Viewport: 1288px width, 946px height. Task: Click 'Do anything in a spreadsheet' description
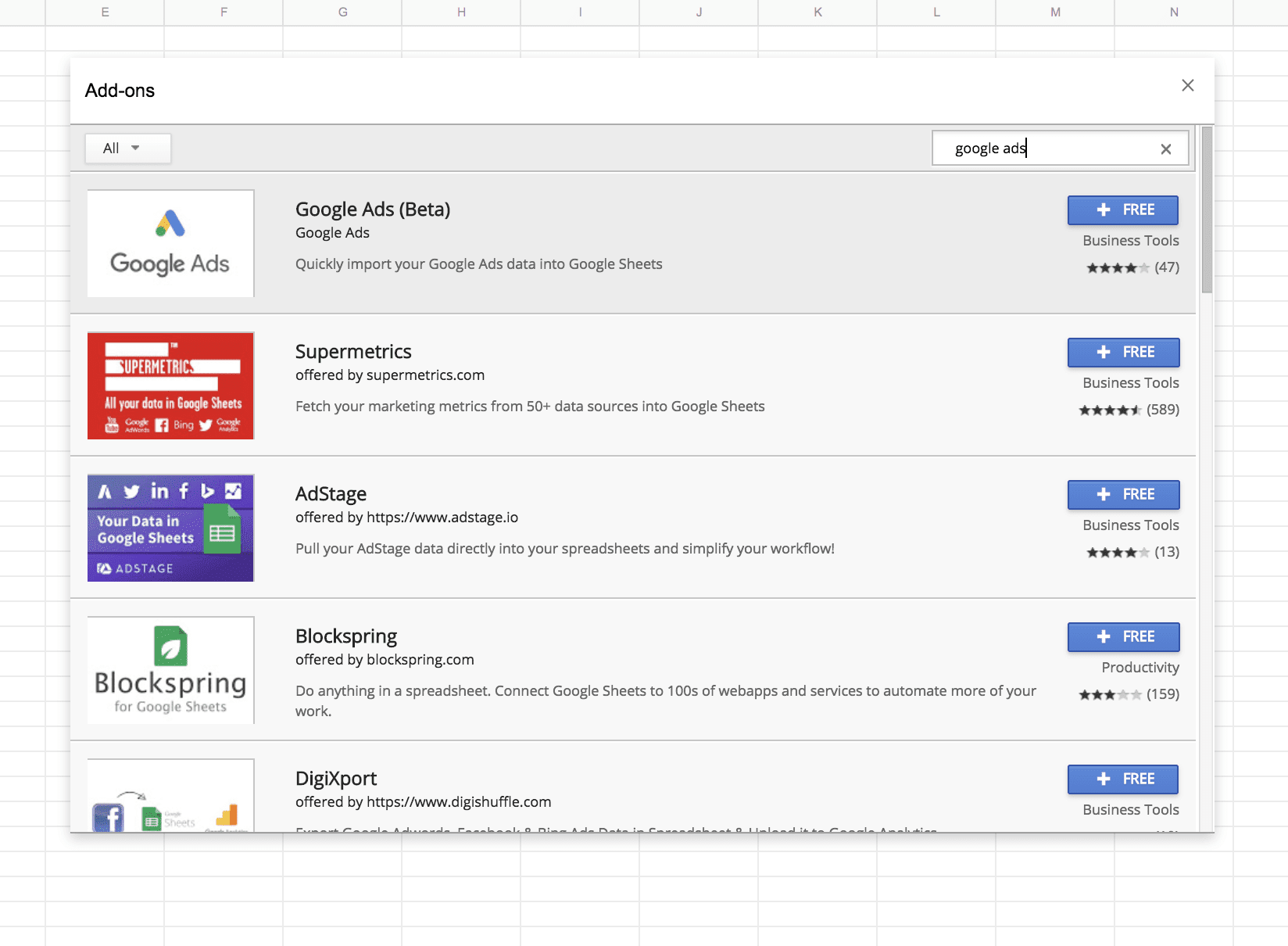tap(666, 701)
